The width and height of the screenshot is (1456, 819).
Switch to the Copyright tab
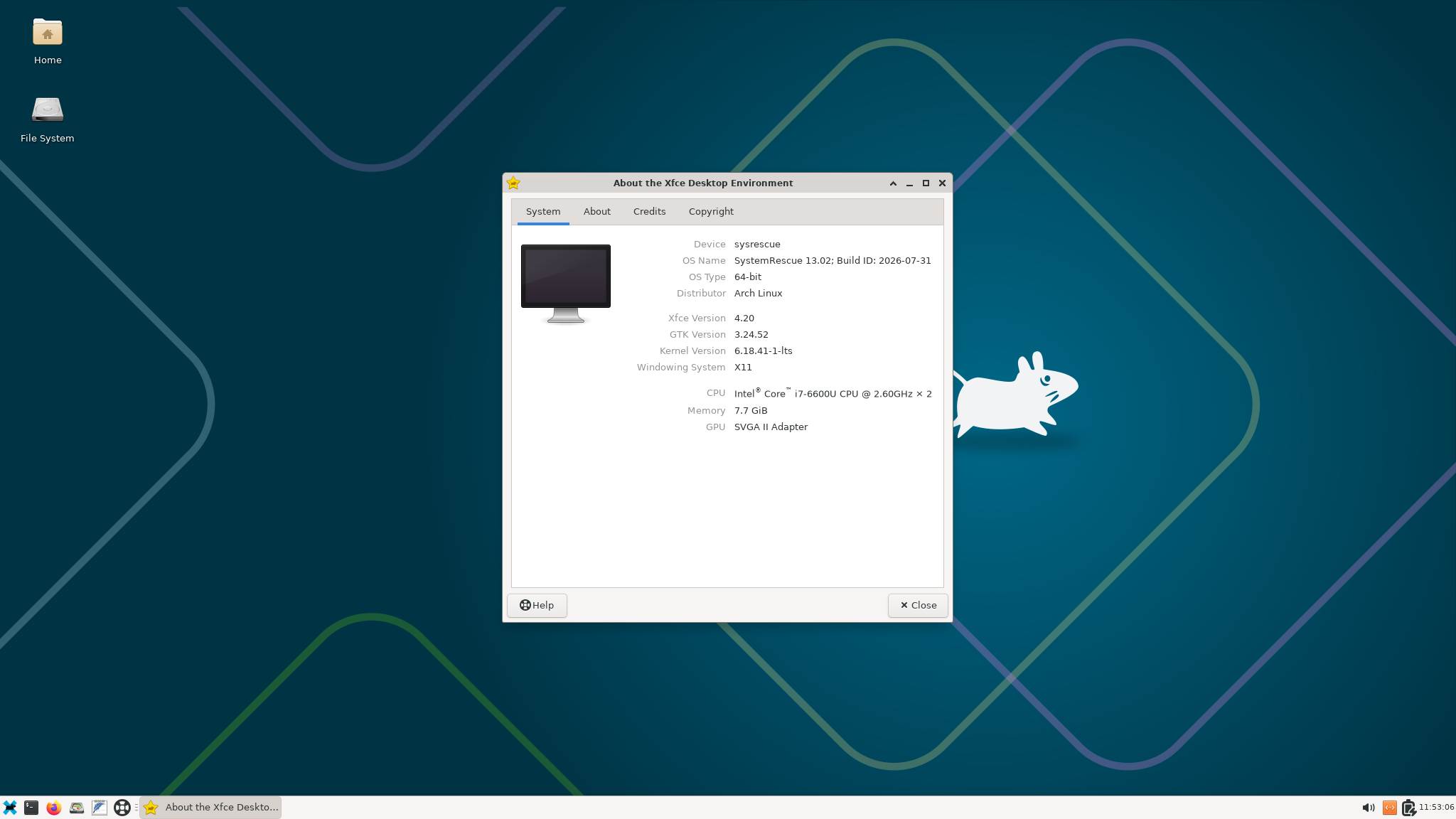[x=711, y=212]
